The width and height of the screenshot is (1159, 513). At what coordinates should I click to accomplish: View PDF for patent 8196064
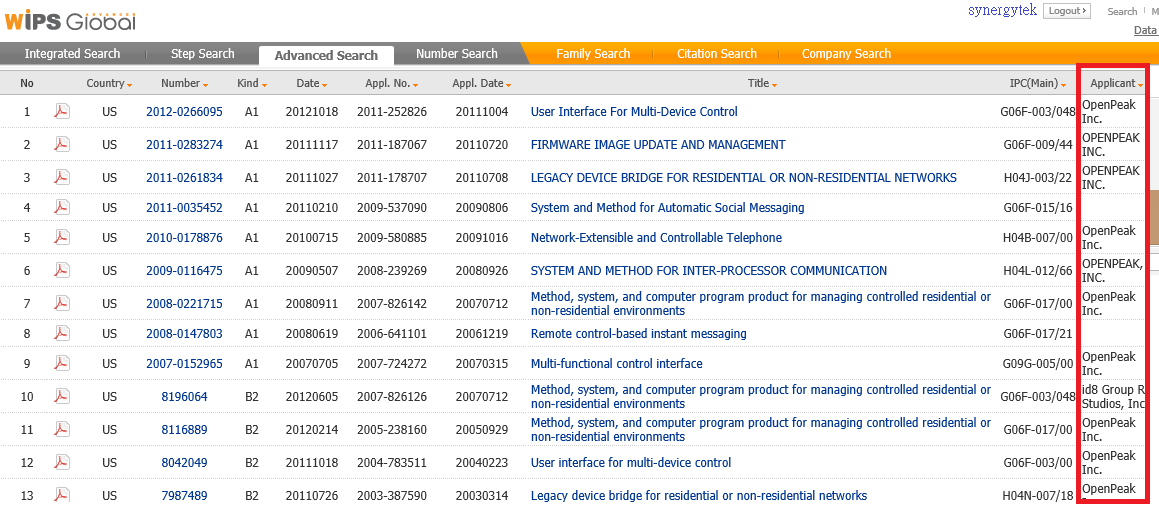62,397
